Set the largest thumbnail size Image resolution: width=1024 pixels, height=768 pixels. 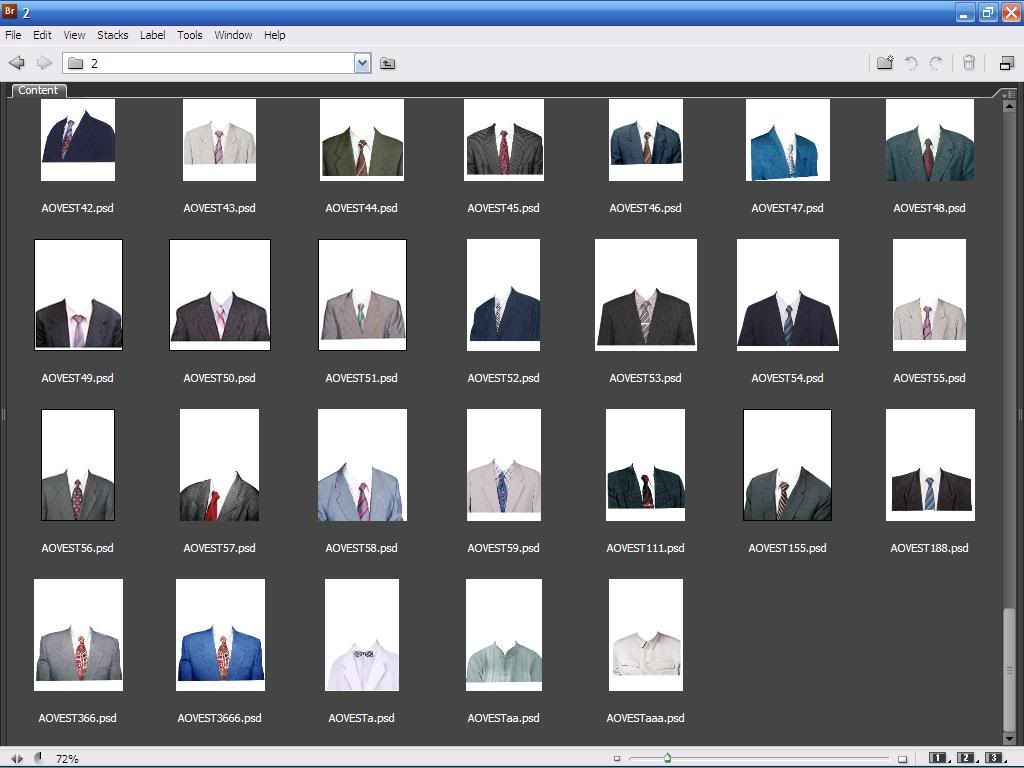point(903,758)
